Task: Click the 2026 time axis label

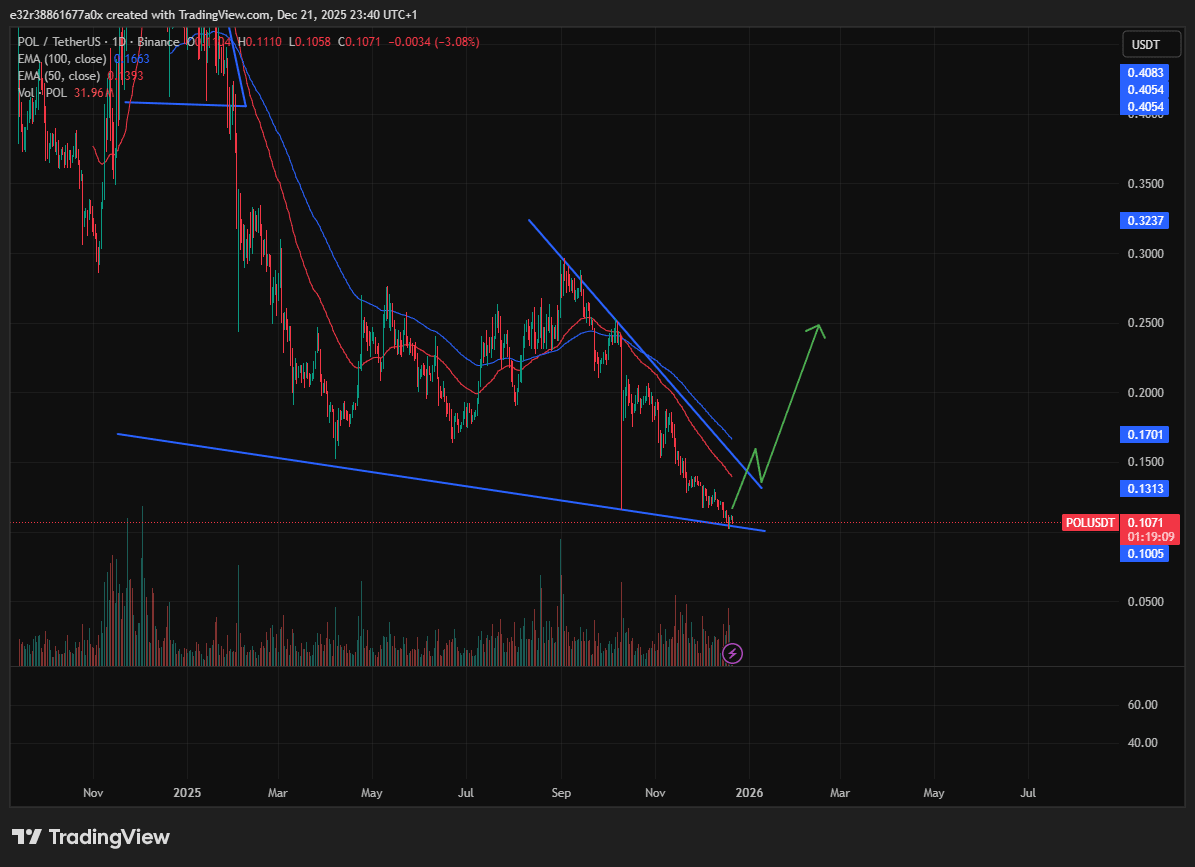Action: click(749, 792)
